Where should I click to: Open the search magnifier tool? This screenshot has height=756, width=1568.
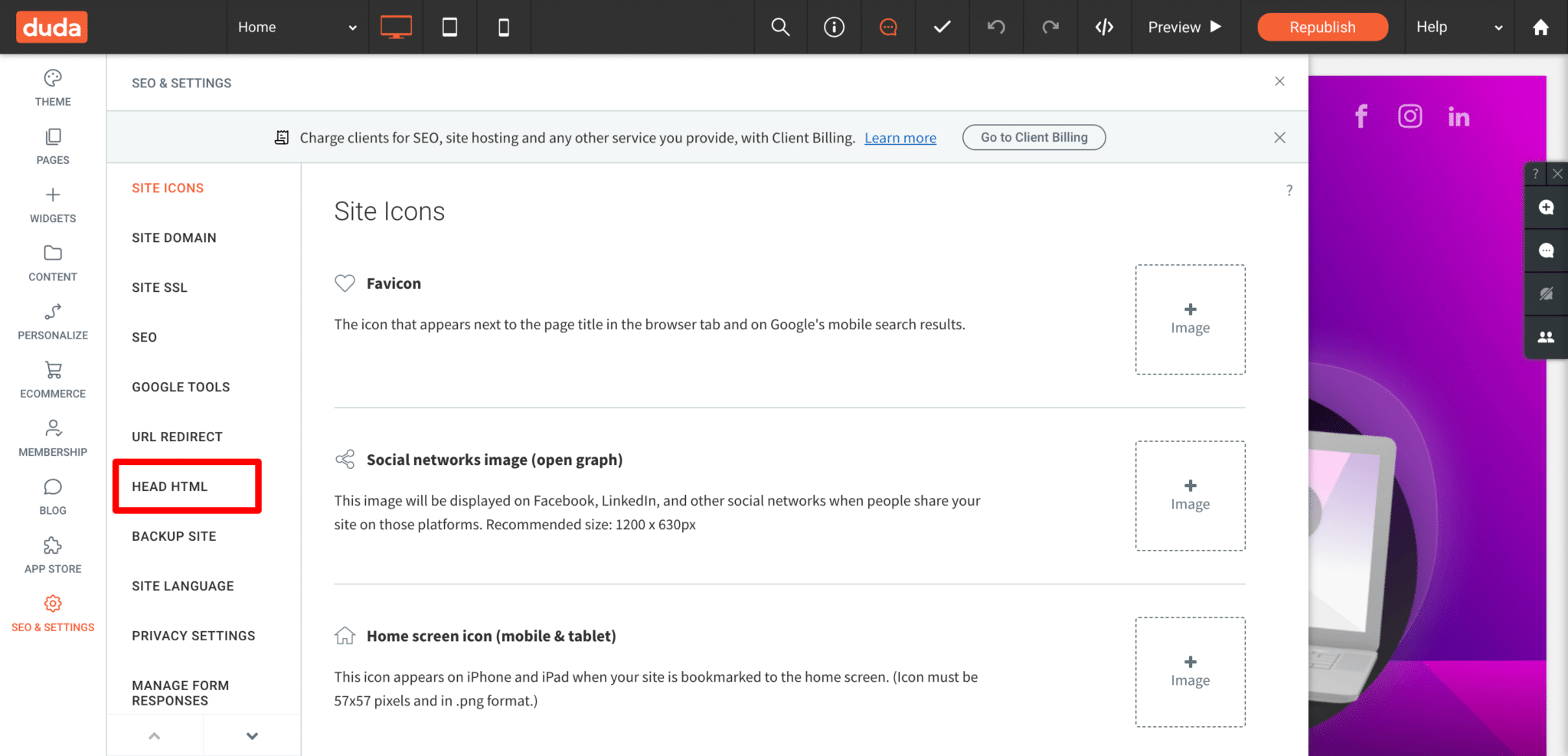click(x=780, y=27)
